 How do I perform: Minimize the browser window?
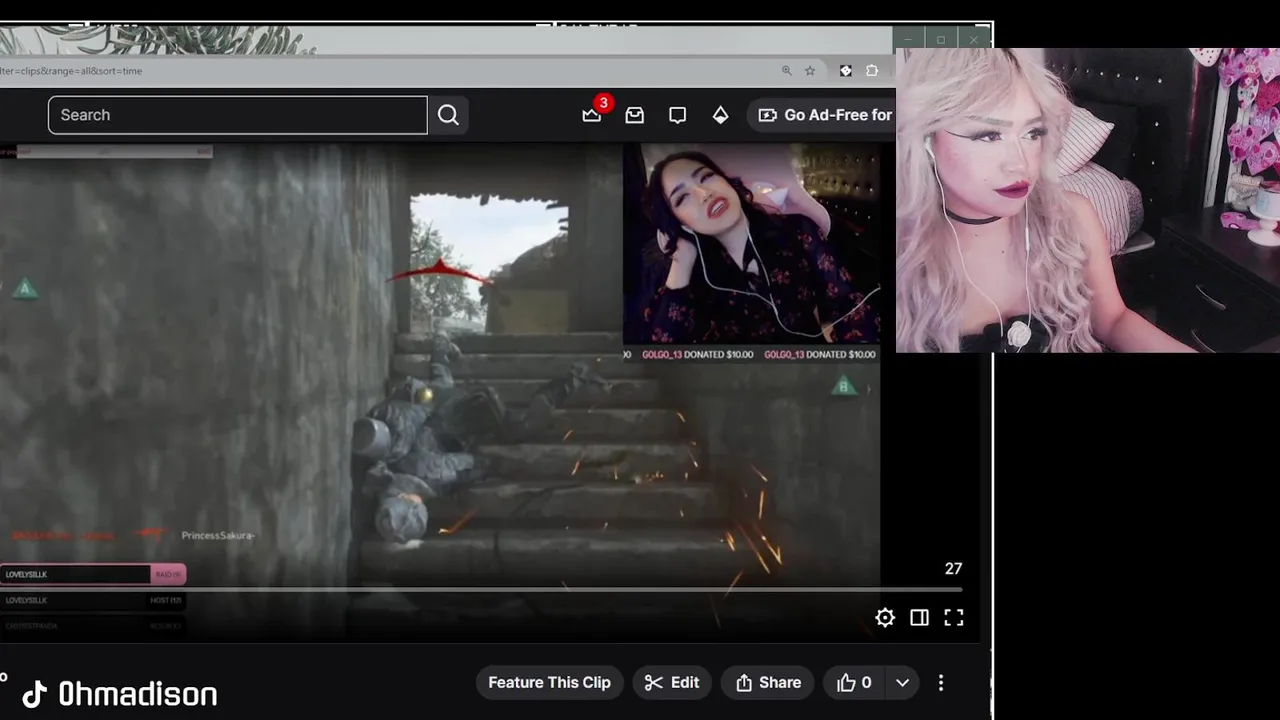[908, 40]
